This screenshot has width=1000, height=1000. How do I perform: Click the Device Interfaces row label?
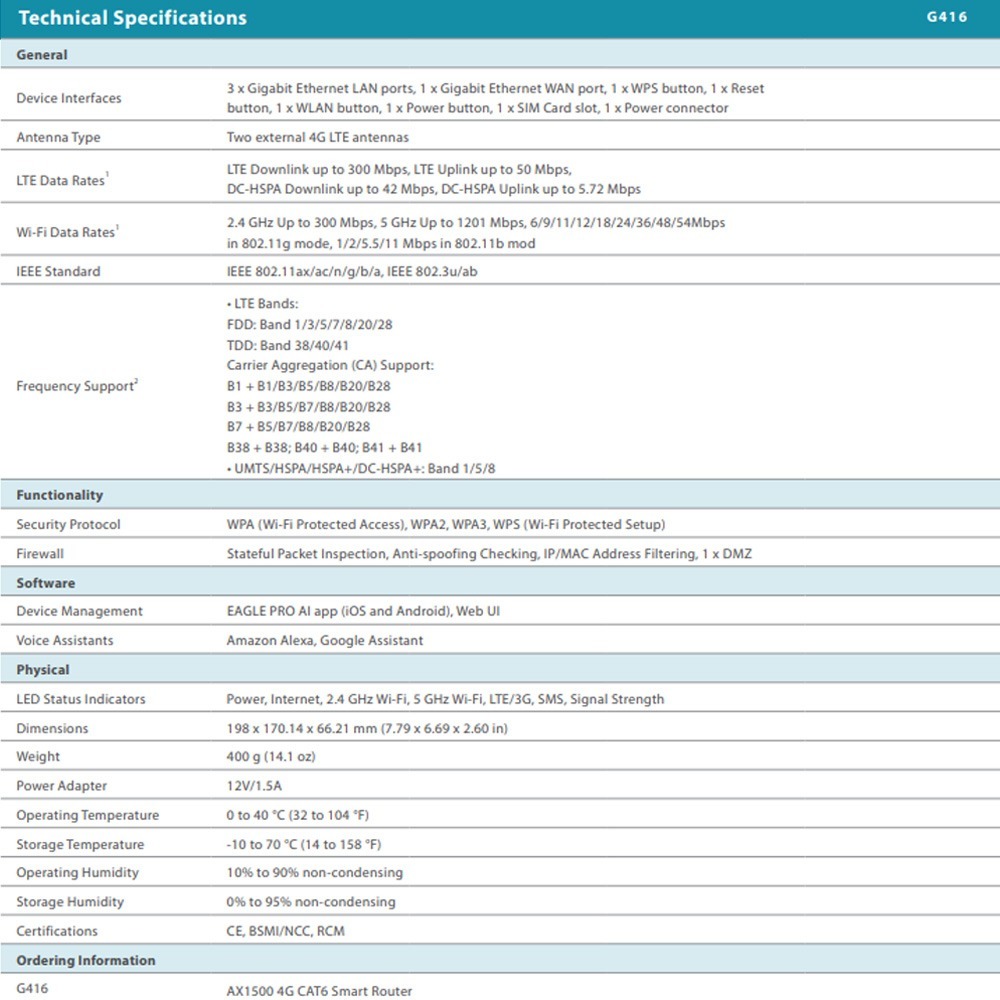pos(69,98)
